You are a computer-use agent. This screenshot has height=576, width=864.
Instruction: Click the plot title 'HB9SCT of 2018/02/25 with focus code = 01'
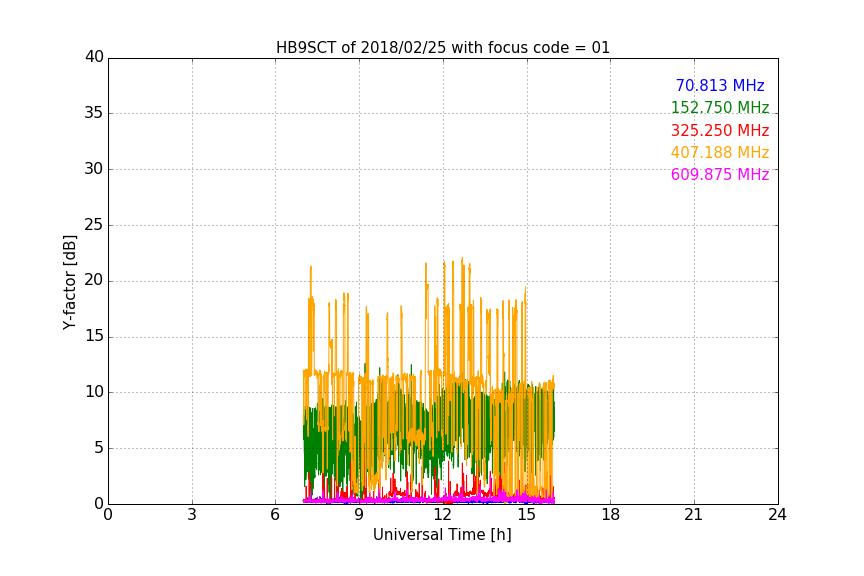click(442, 48)
